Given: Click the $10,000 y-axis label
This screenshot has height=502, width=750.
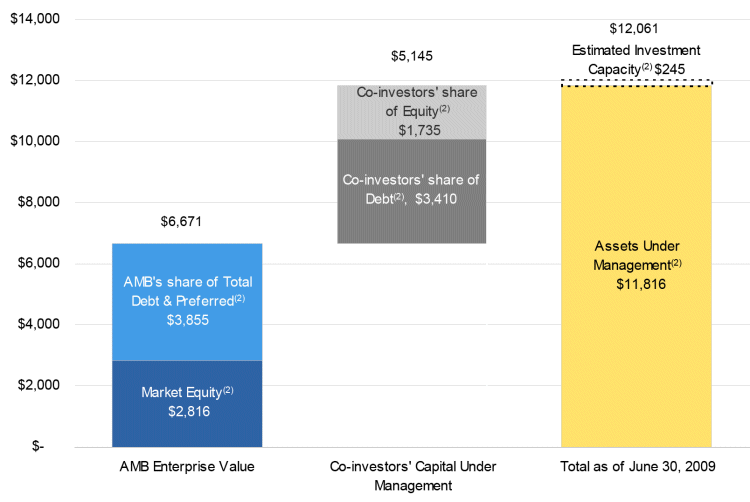Looking at the screenshot, I should (34, 141).
